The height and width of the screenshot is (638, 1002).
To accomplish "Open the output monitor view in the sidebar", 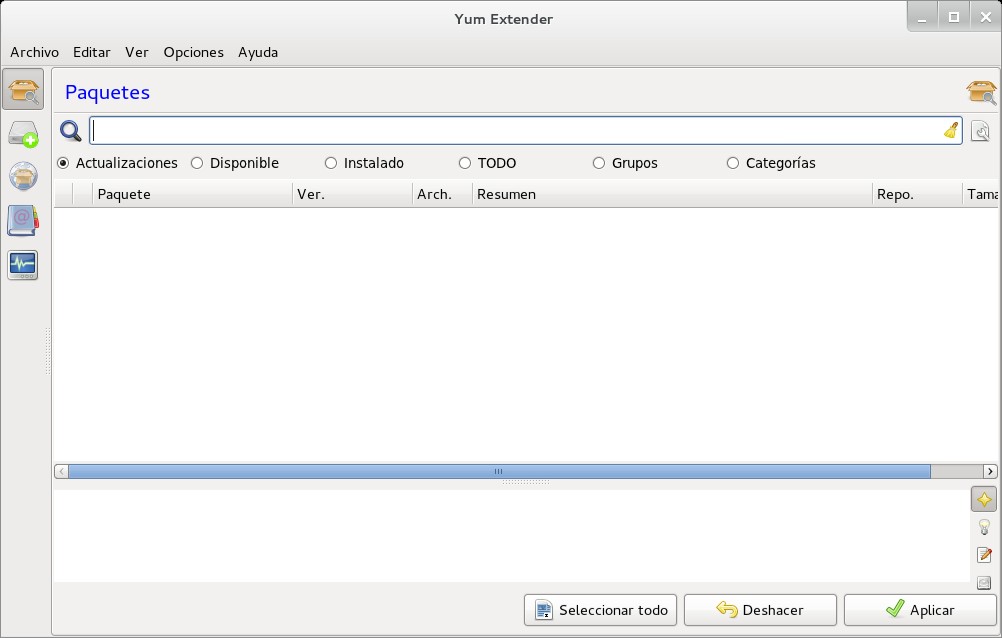I will [x=23, y=265].
